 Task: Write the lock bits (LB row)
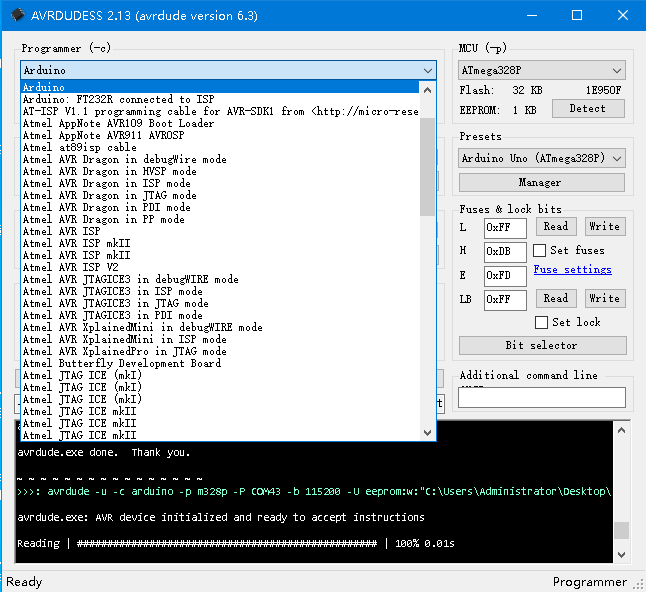coord(604,298)
